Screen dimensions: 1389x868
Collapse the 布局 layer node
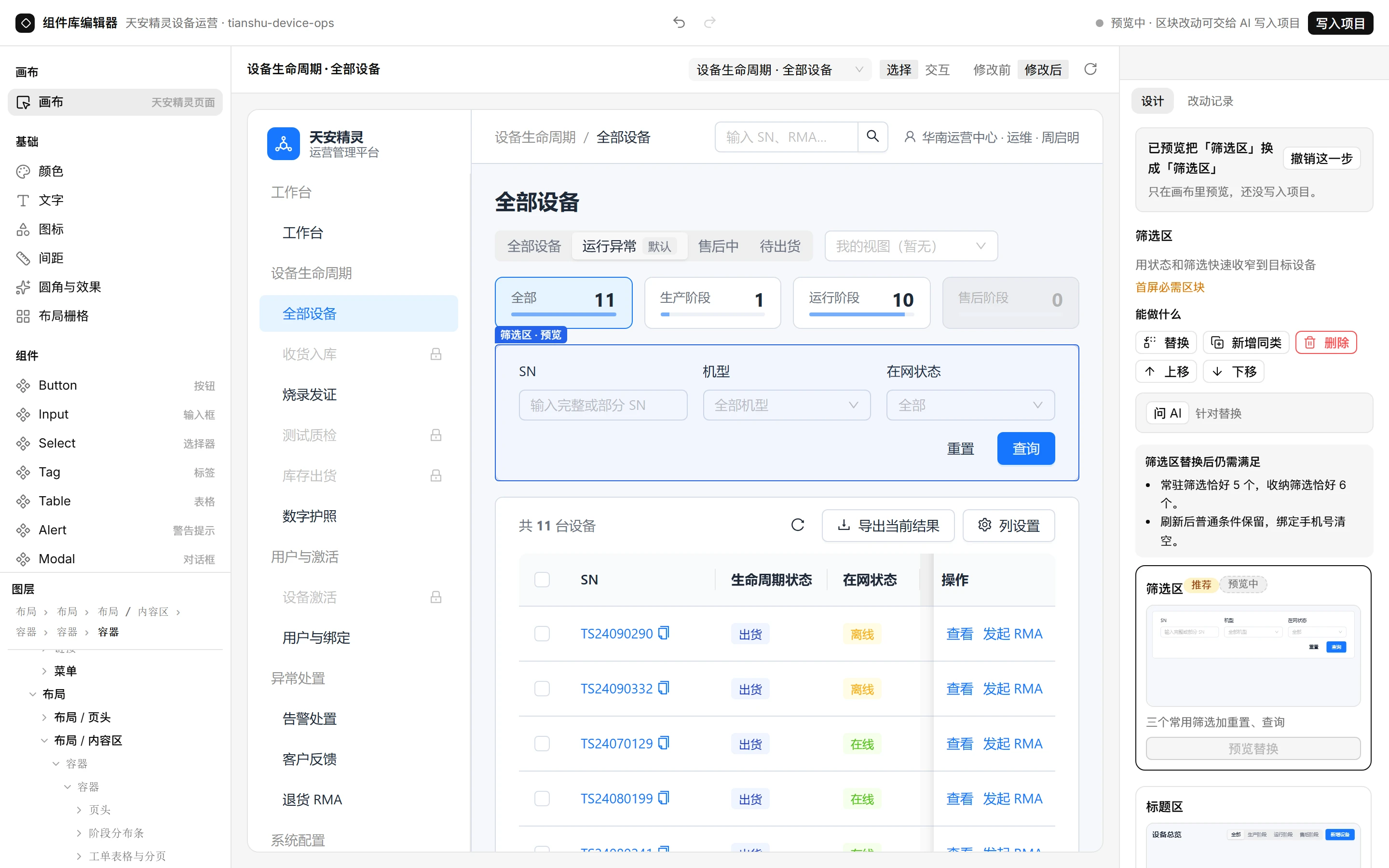[x=33, y=694]
